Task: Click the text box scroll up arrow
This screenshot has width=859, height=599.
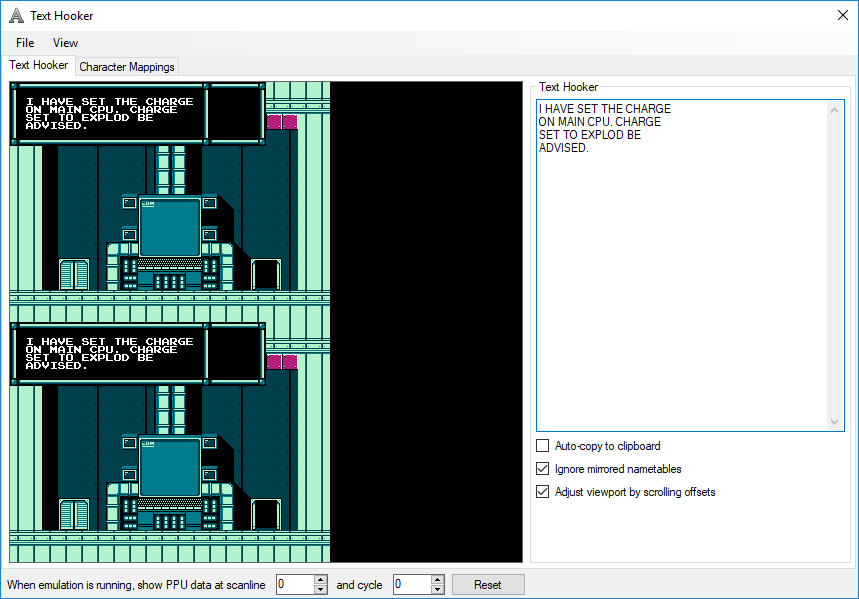Action: click(x=834, y=110)
